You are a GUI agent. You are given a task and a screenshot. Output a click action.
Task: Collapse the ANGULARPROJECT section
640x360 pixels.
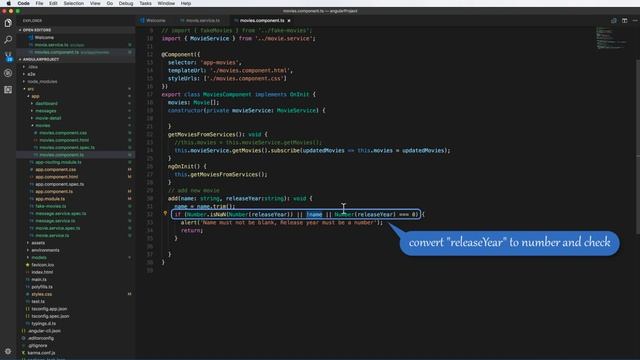40,59
